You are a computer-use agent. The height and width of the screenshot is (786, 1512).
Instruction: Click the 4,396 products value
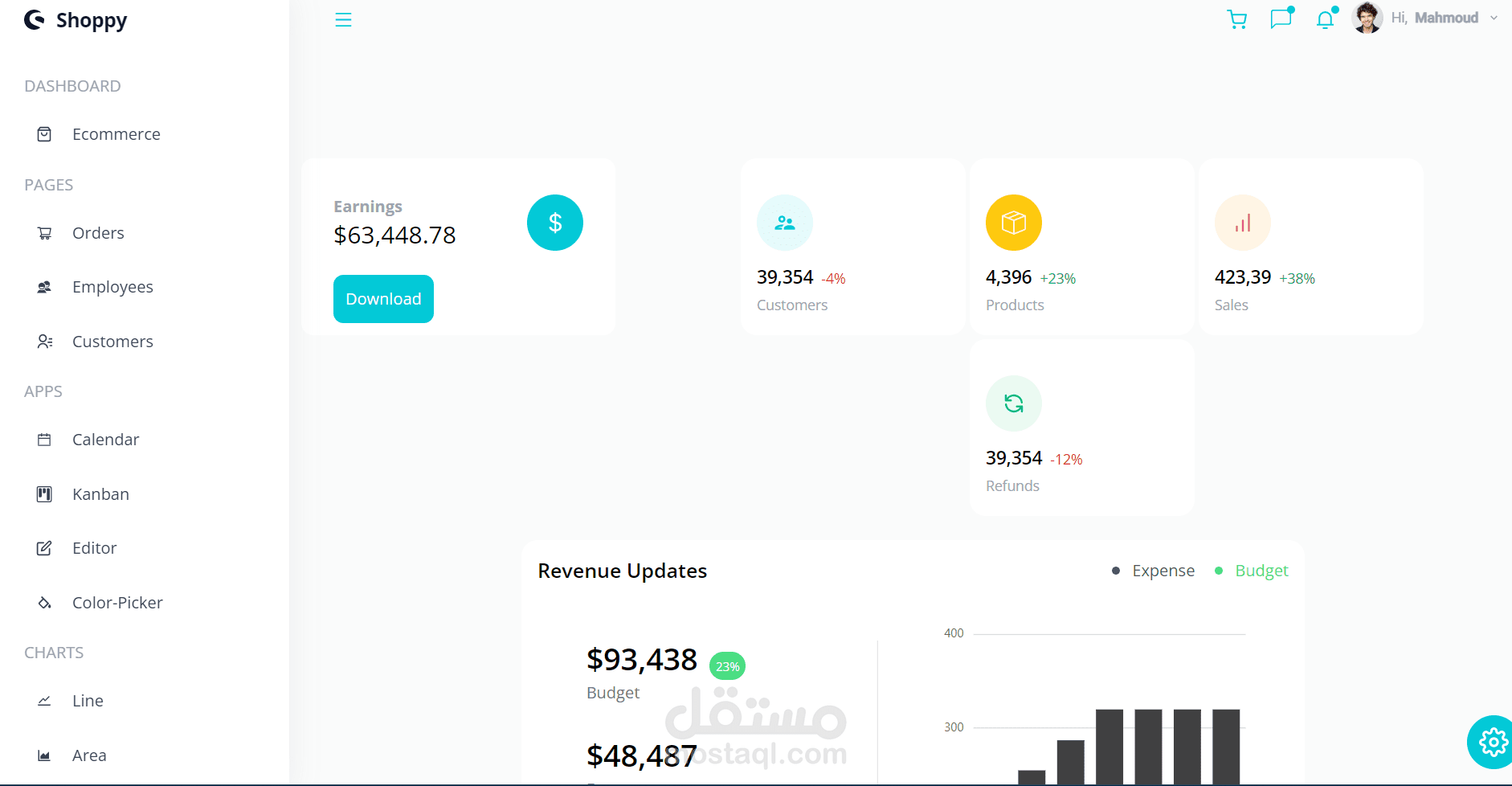click(1008, 277)
